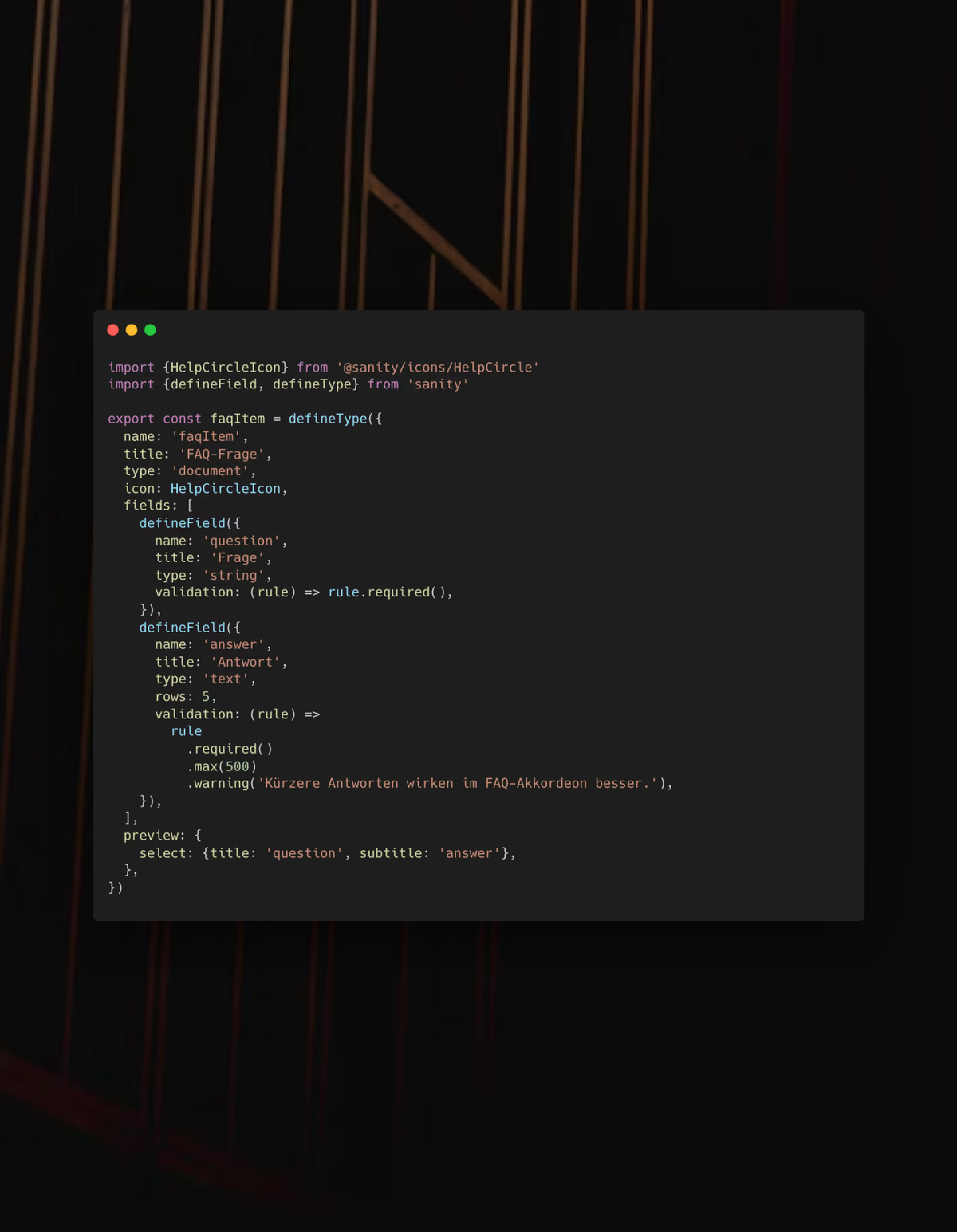Click the red close dot
The image size is (957, 1232).
tap(113, 330)
